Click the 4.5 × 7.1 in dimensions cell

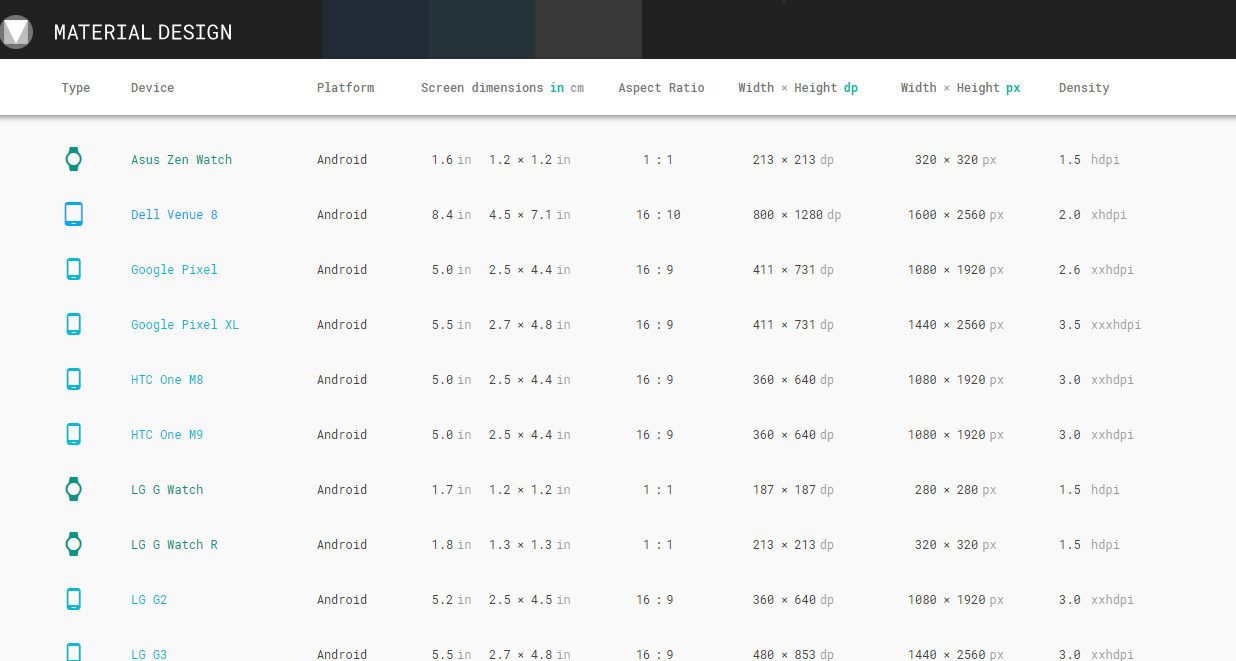point(530,215)
